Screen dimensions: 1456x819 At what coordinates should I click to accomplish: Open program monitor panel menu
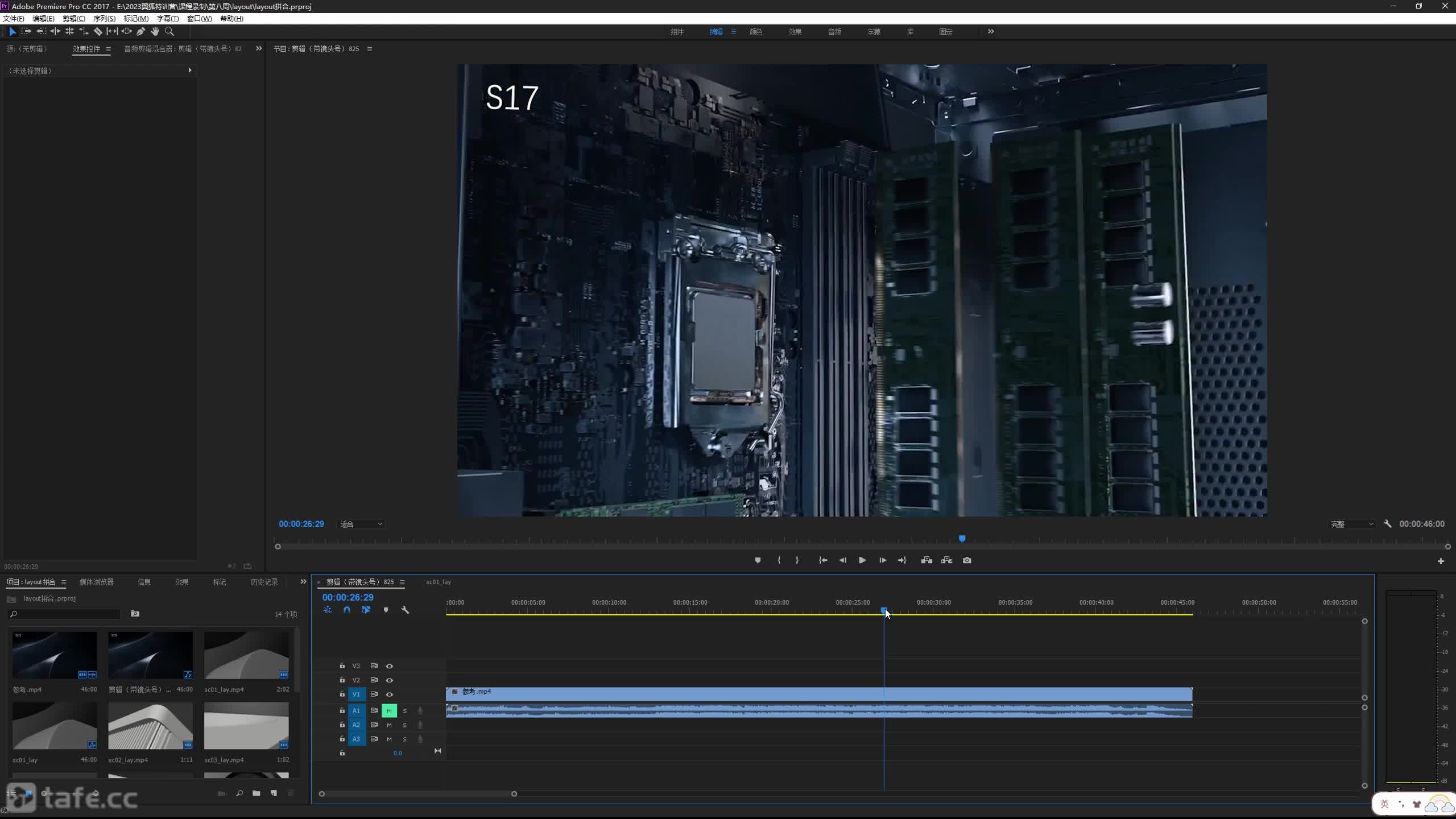click(x=370, y=49)
